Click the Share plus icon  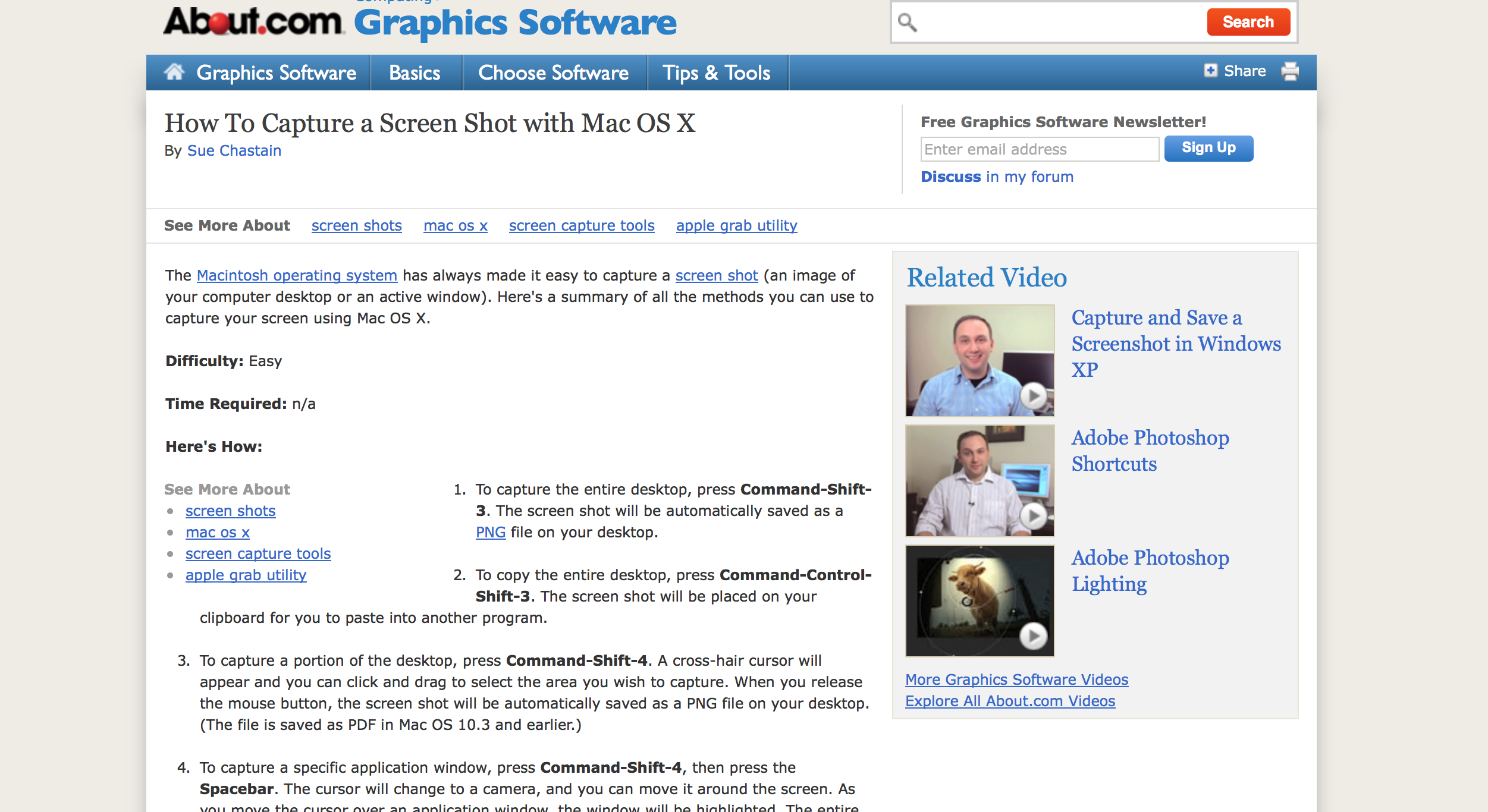click(1210, 71)
